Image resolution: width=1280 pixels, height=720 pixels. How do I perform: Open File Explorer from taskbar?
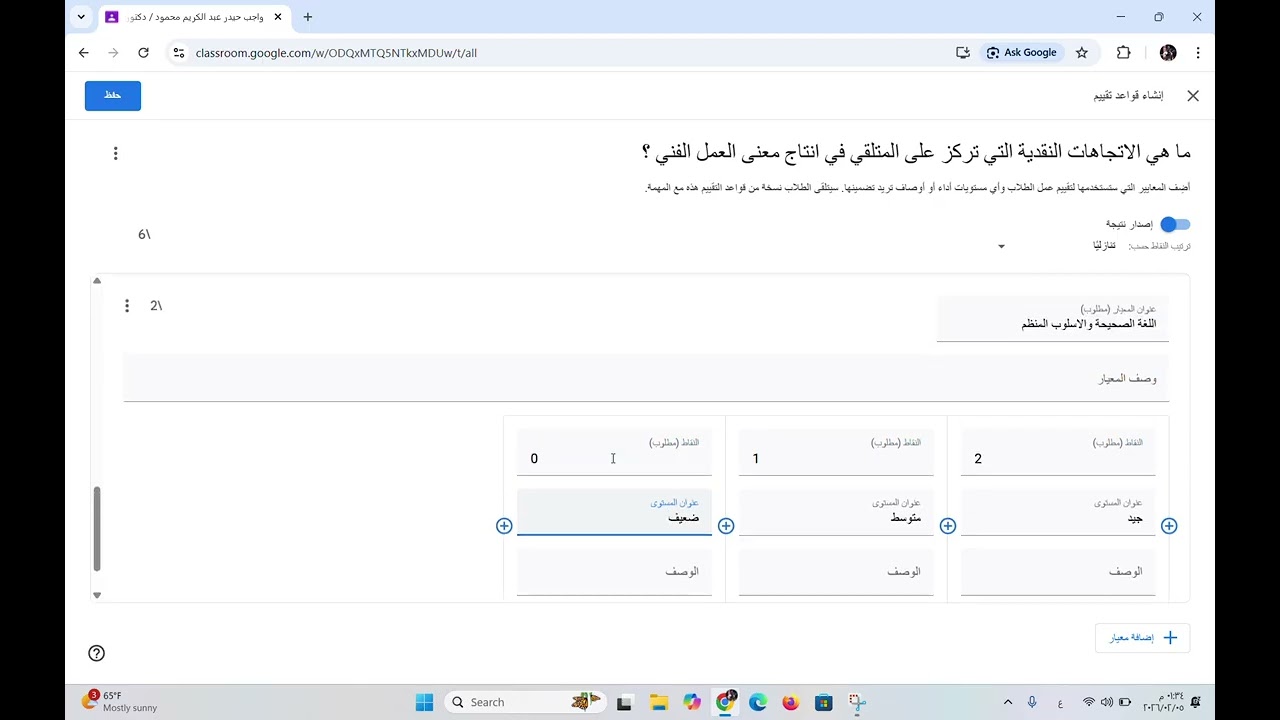pos(658,702)
